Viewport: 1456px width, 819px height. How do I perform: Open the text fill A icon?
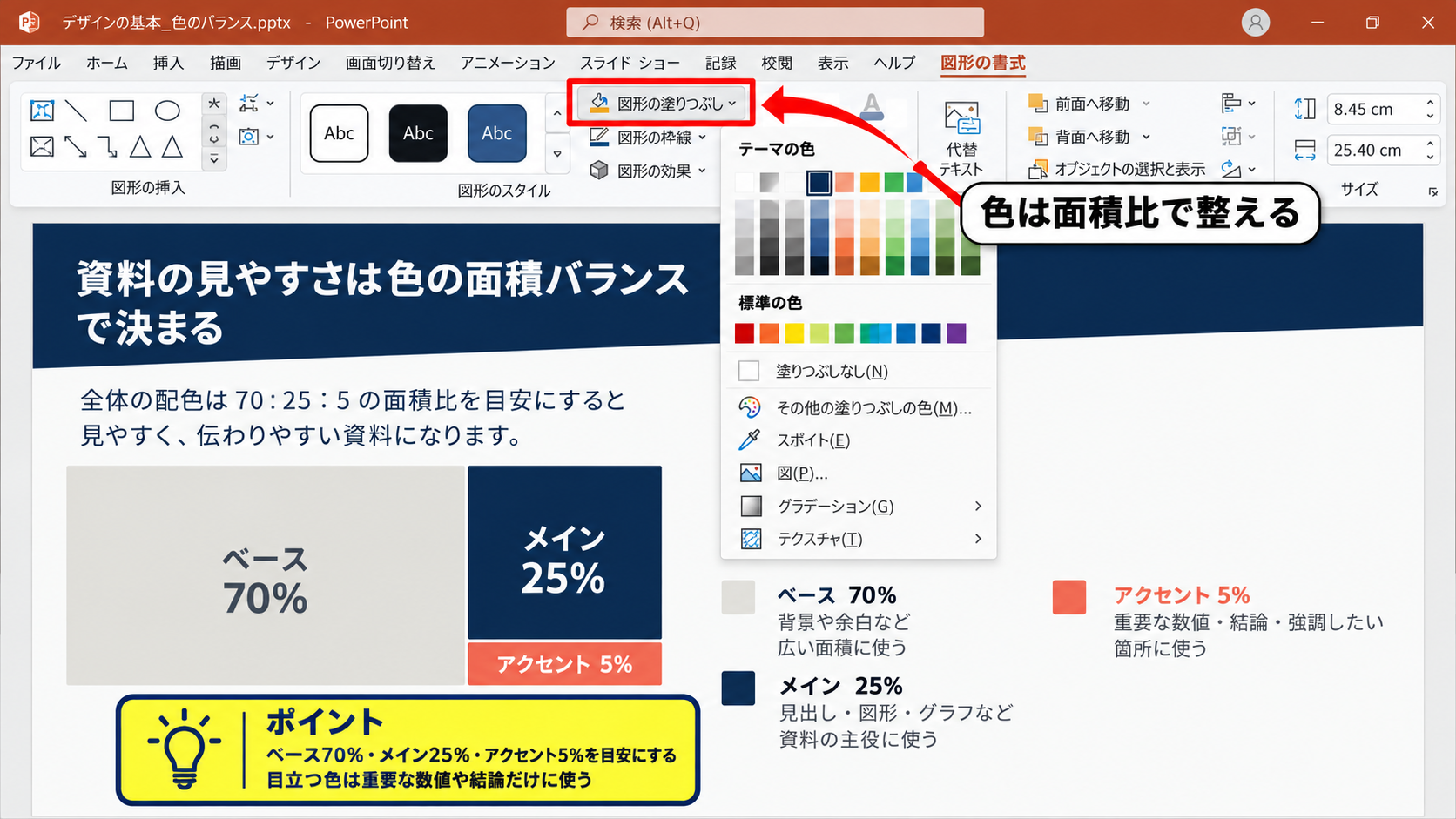872,107
